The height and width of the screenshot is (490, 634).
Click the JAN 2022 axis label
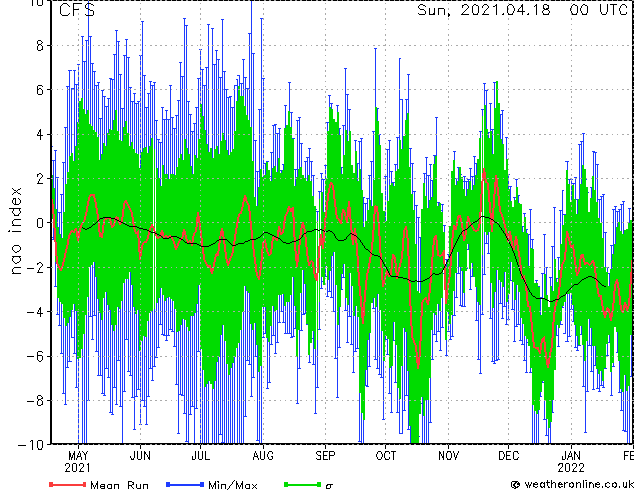pos(571,462)
